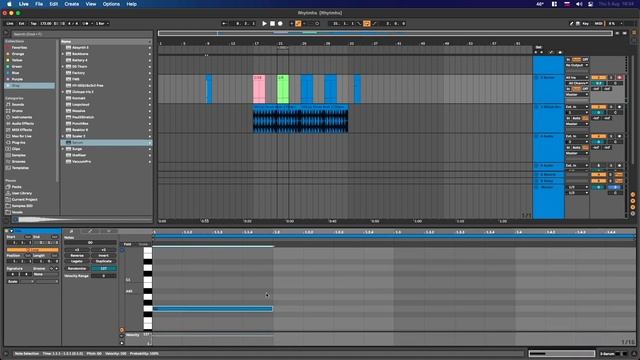Open the MIDI Effects category
The width and height of the screenshot is (640, 360).
pos(22,130)
